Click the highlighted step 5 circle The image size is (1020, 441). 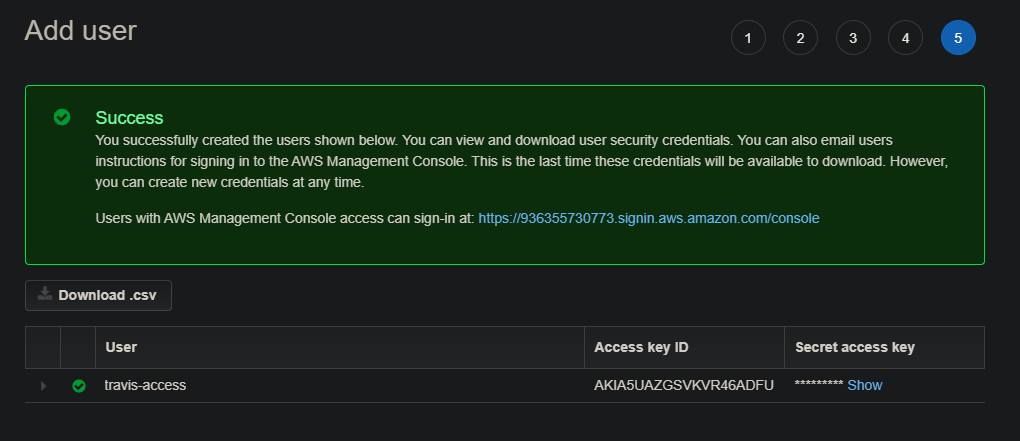tap(958, 38)
